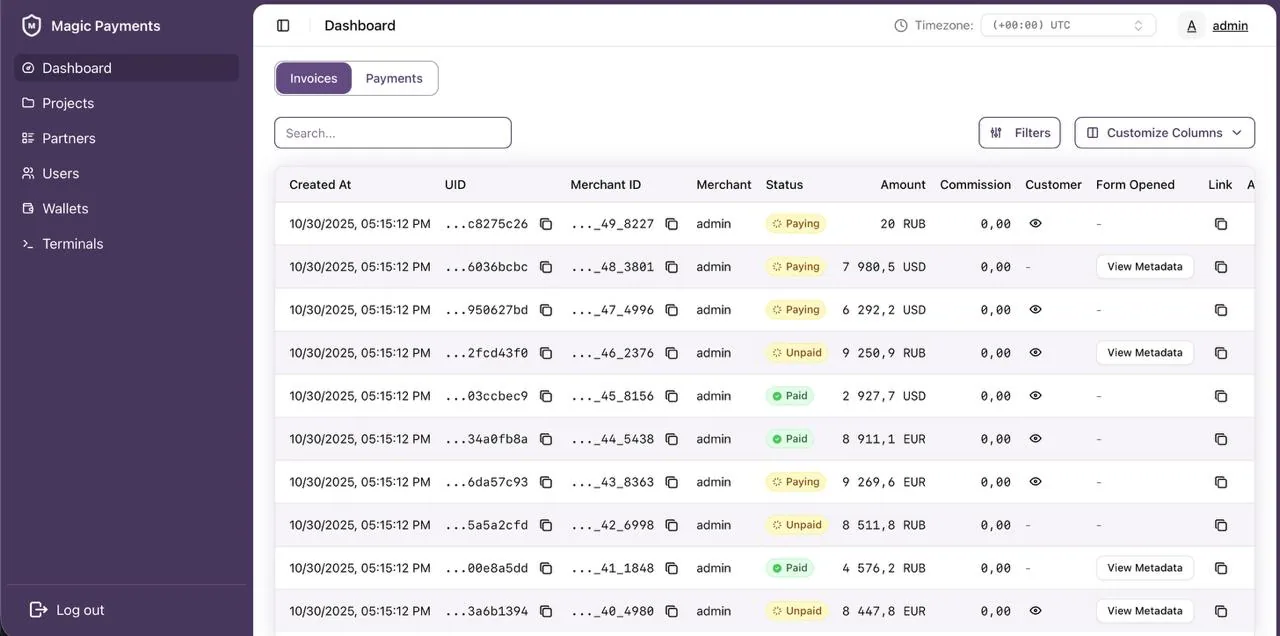Viewport: 1280px width, 636px height.
Task: Copy UID ending 03ccbec9
Action: point(546,396)
